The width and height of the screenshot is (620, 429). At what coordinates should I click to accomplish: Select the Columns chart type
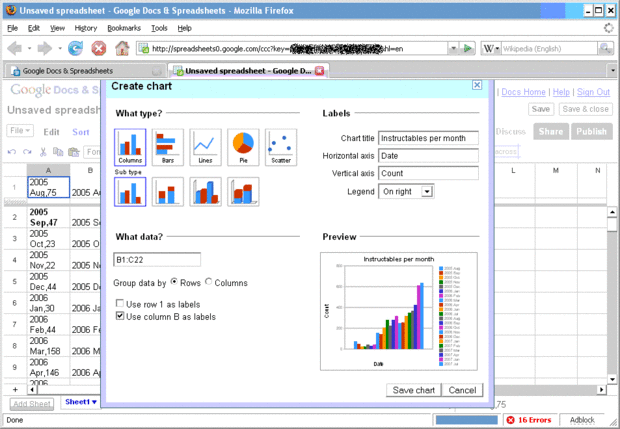coord(130,147)
